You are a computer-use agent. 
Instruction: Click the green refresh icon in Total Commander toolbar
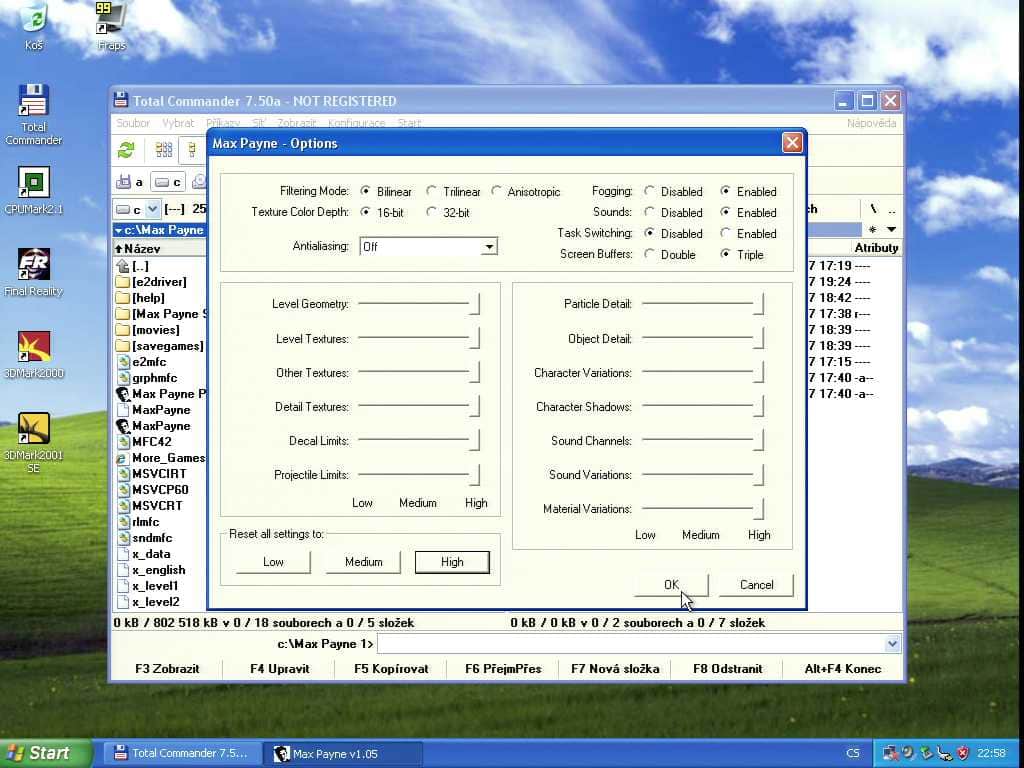pyautogui.click(x=125, y=150)
